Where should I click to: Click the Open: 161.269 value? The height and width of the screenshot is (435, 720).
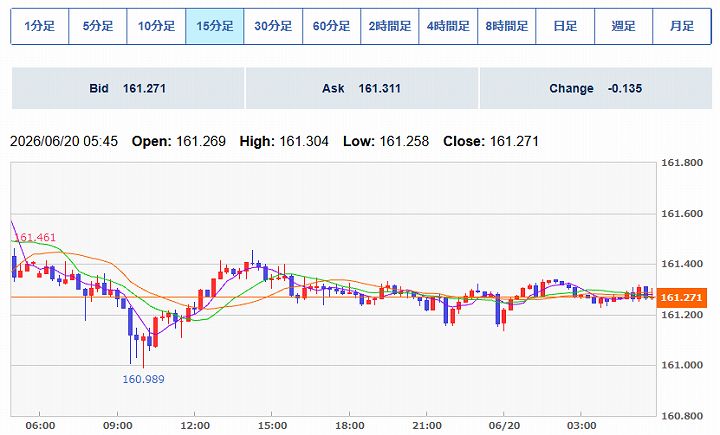179,141
